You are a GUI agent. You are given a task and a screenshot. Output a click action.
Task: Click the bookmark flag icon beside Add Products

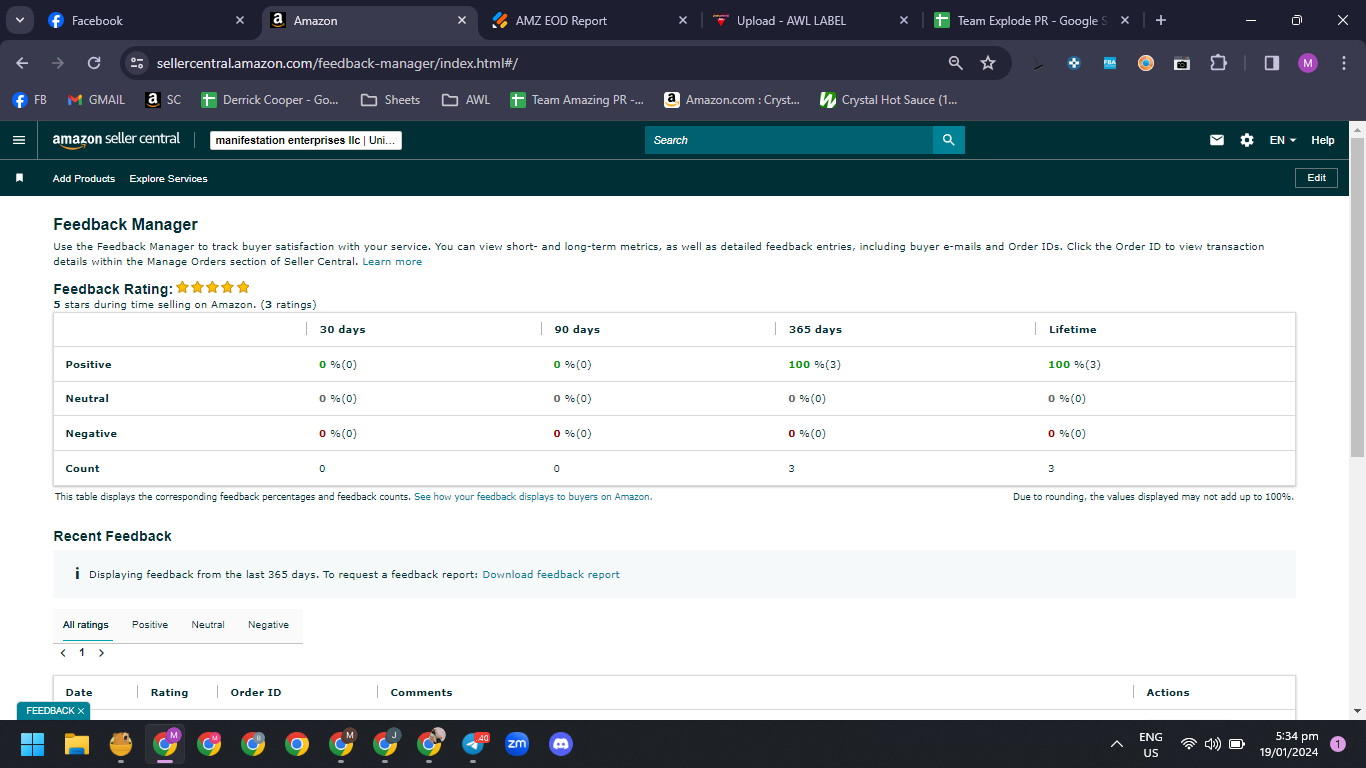coord(19,178)
